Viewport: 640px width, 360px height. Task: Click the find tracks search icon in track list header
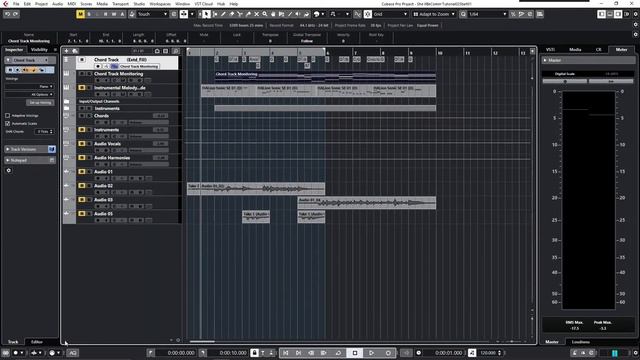pos(176,51)
